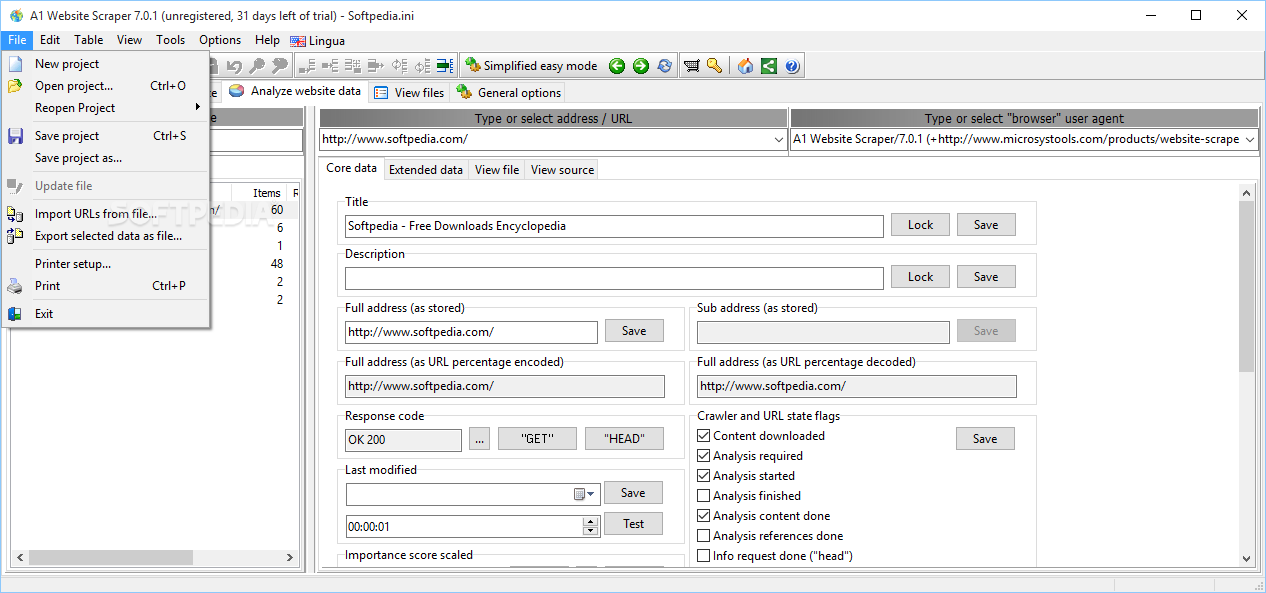Click the Test button
The height and width of the screenshot is (593, 1266).
click(634, 524)
